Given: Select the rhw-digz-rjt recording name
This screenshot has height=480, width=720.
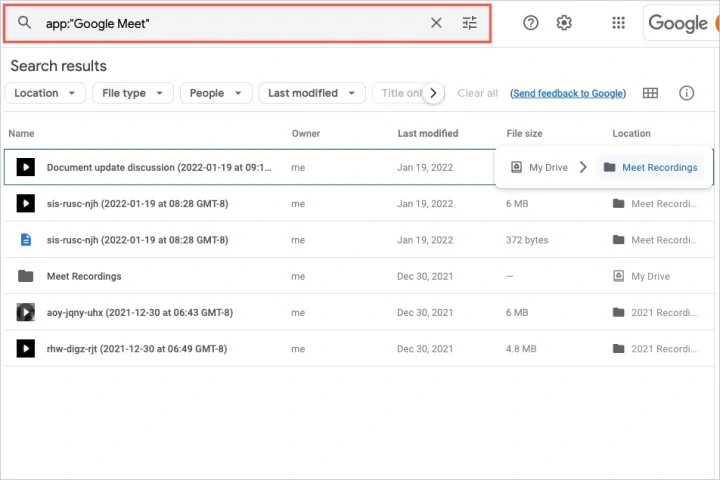Looking at the screenshot, I should [x=137, y=349].
